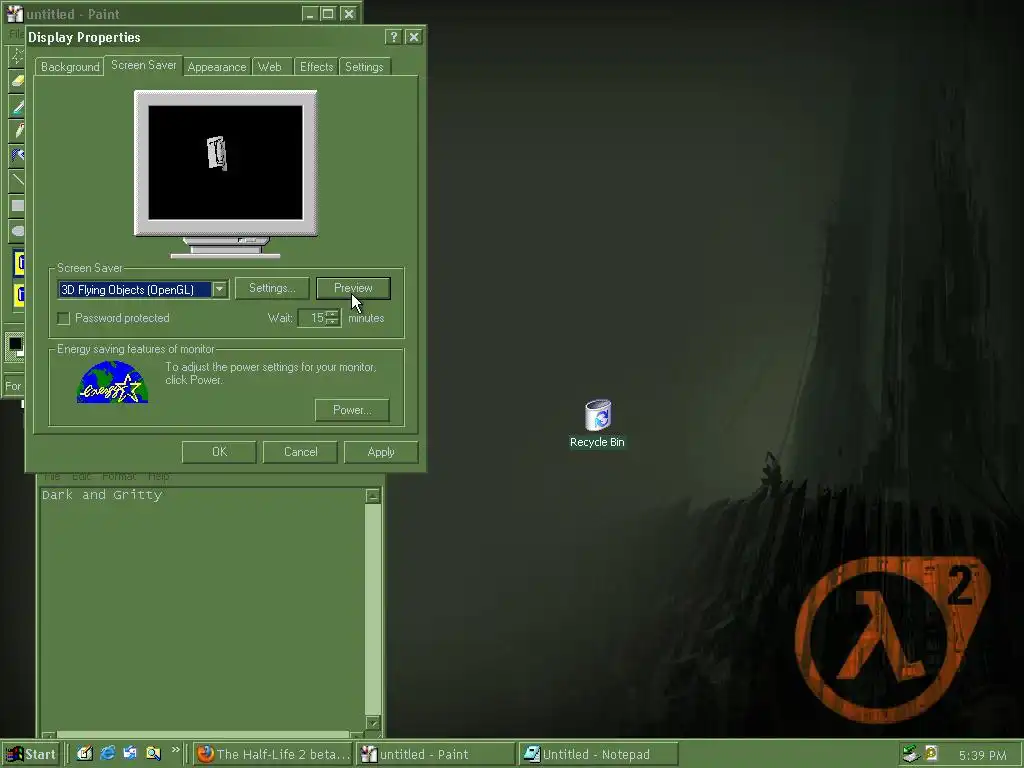1024x768 pixels.
Task: Launch Internet Explorer from quick launch
Action: point(108,754)
